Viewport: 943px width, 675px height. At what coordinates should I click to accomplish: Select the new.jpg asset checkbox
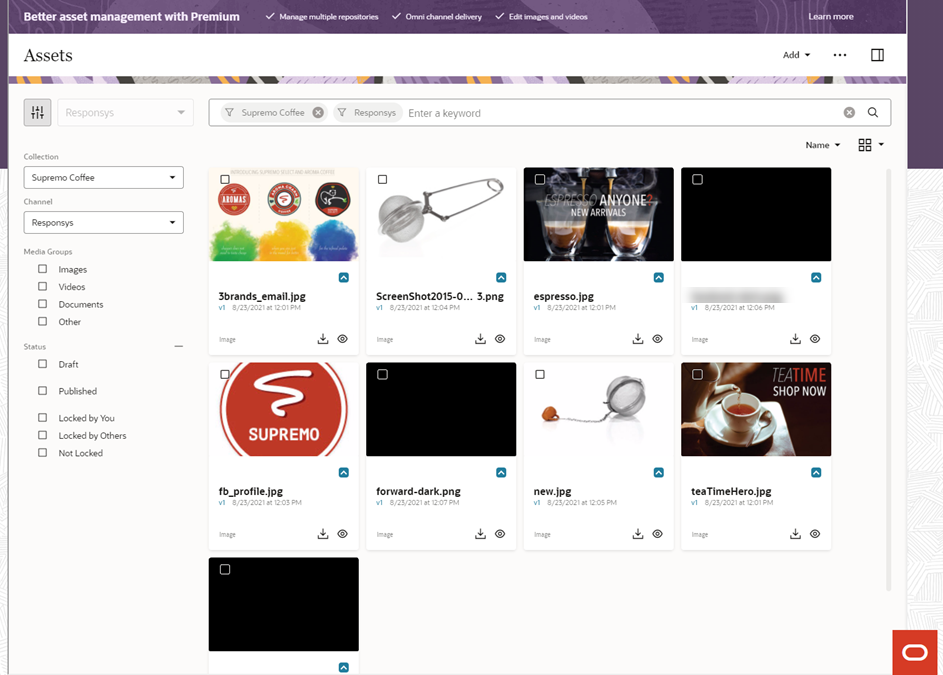pos(540,374)
